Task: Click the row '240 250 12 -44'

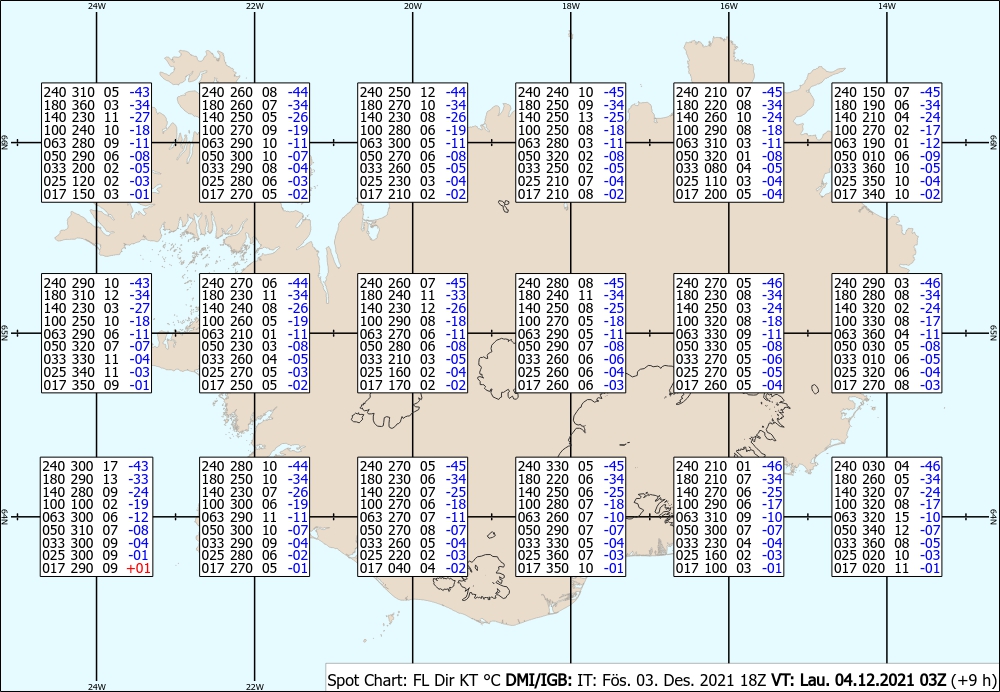Action: click(413, 92)
